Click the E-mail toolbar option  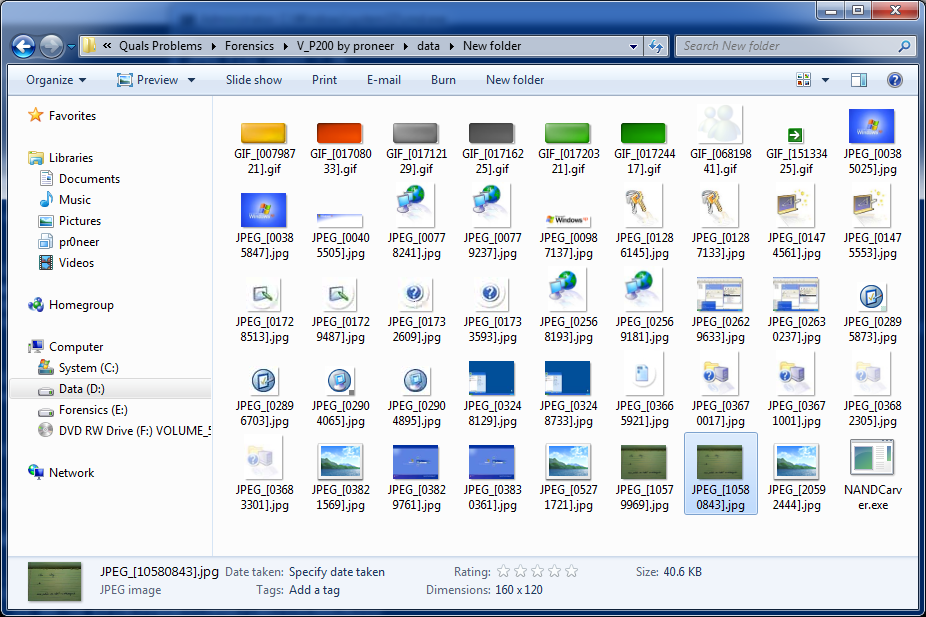[x=384, y=79]
